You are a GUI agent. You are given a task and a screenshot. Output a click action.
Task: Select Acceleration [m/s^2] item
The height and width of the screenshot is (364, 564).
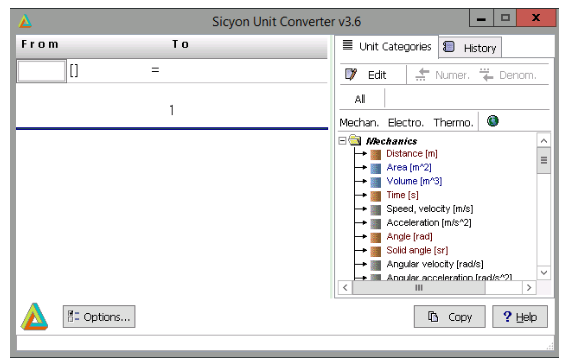(429, 223)
